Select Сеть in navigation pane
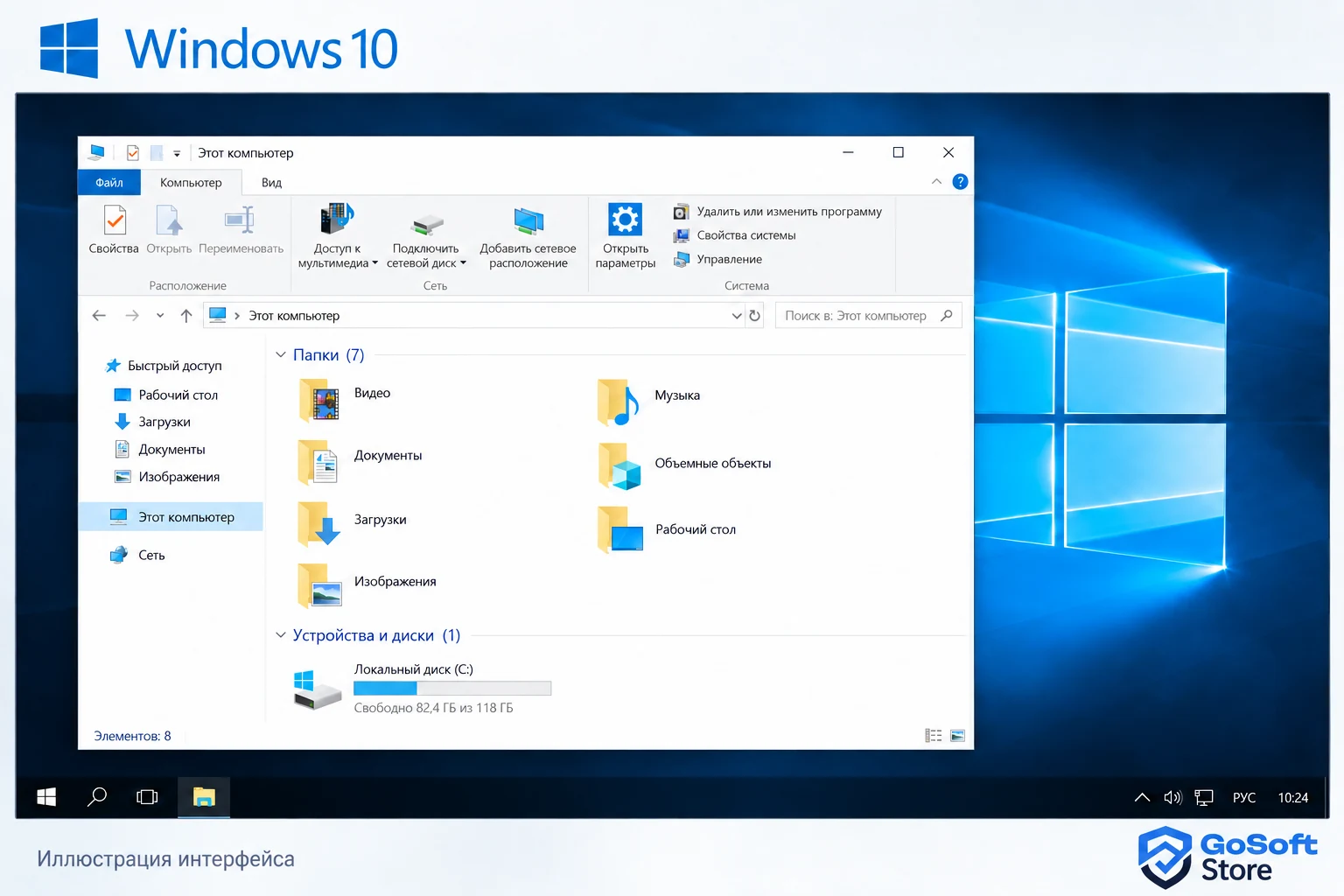 click(x=137, y=555)
